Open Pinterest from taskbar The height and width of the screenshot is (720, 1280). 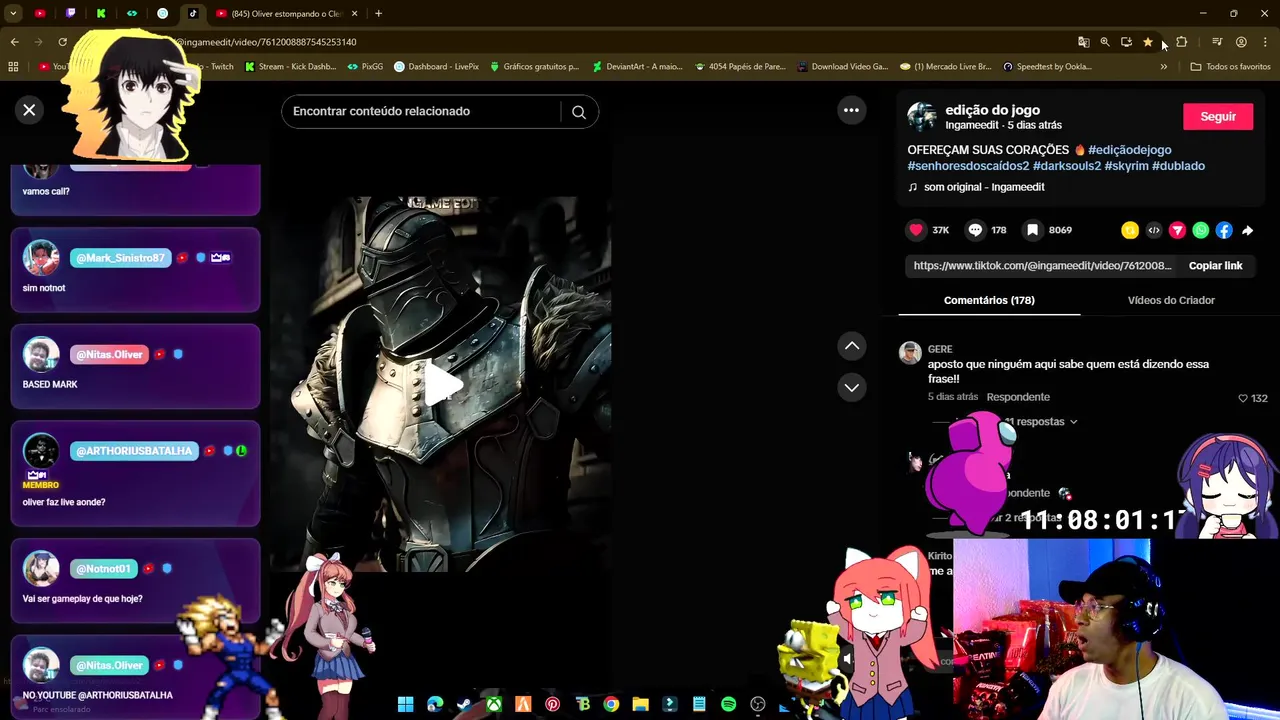coord(552,705)
